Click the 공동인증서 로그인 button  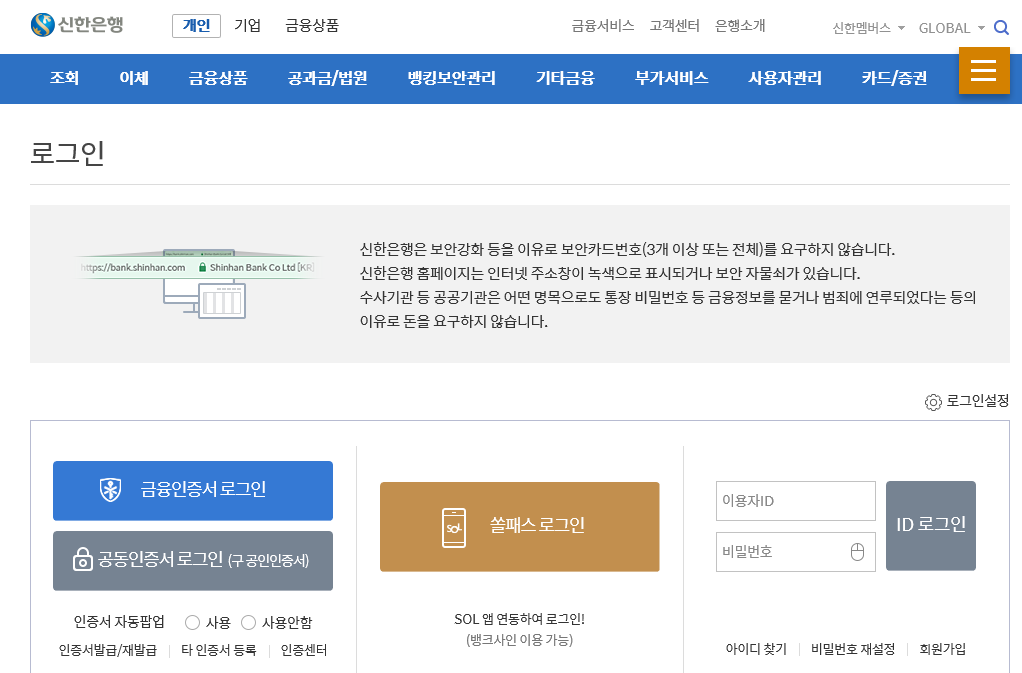pos(193,561)
